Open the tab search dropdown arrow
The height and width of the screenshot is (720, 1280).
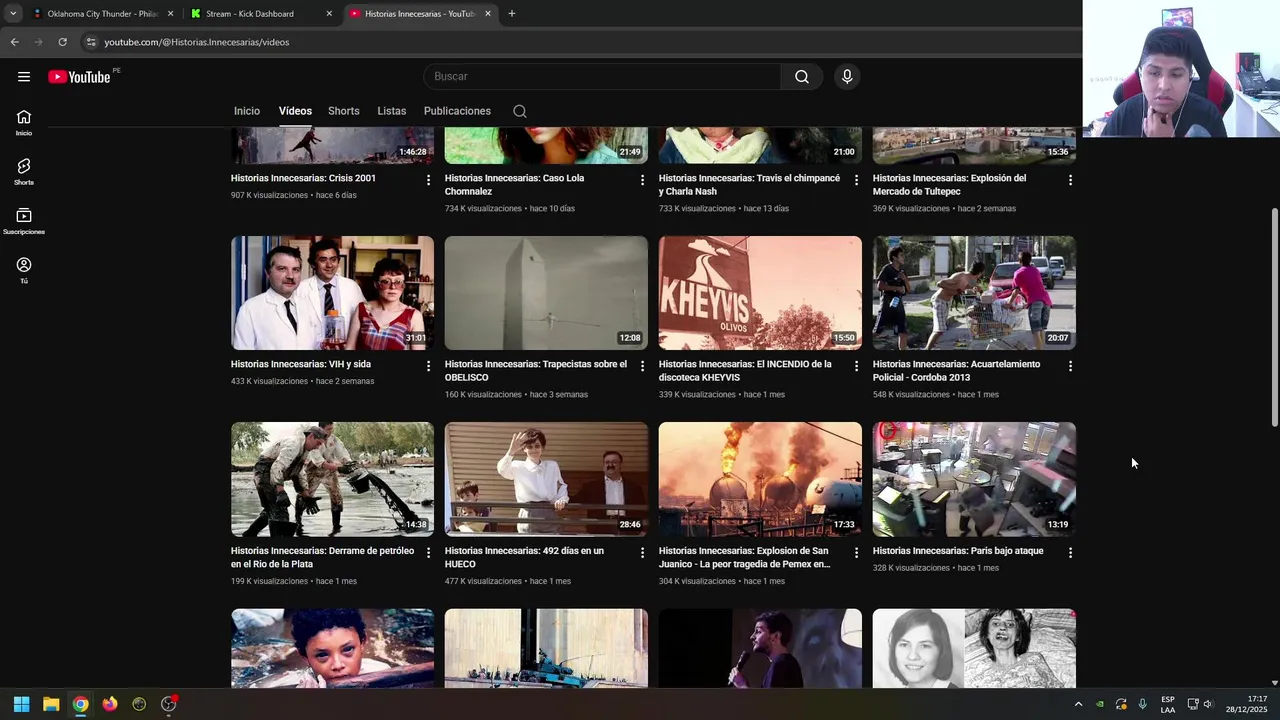tap(13, 14)
